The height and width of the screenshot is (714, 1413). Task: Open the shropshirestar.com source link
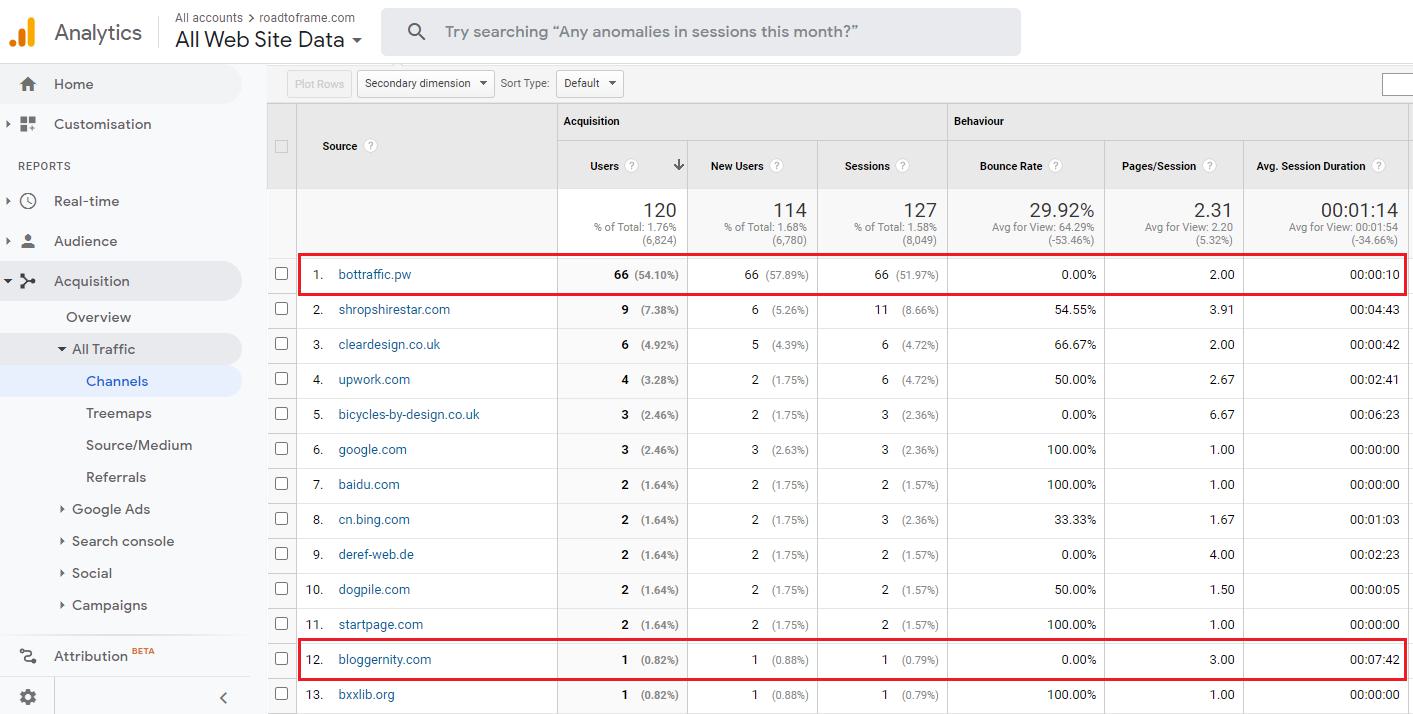point(394,309)
